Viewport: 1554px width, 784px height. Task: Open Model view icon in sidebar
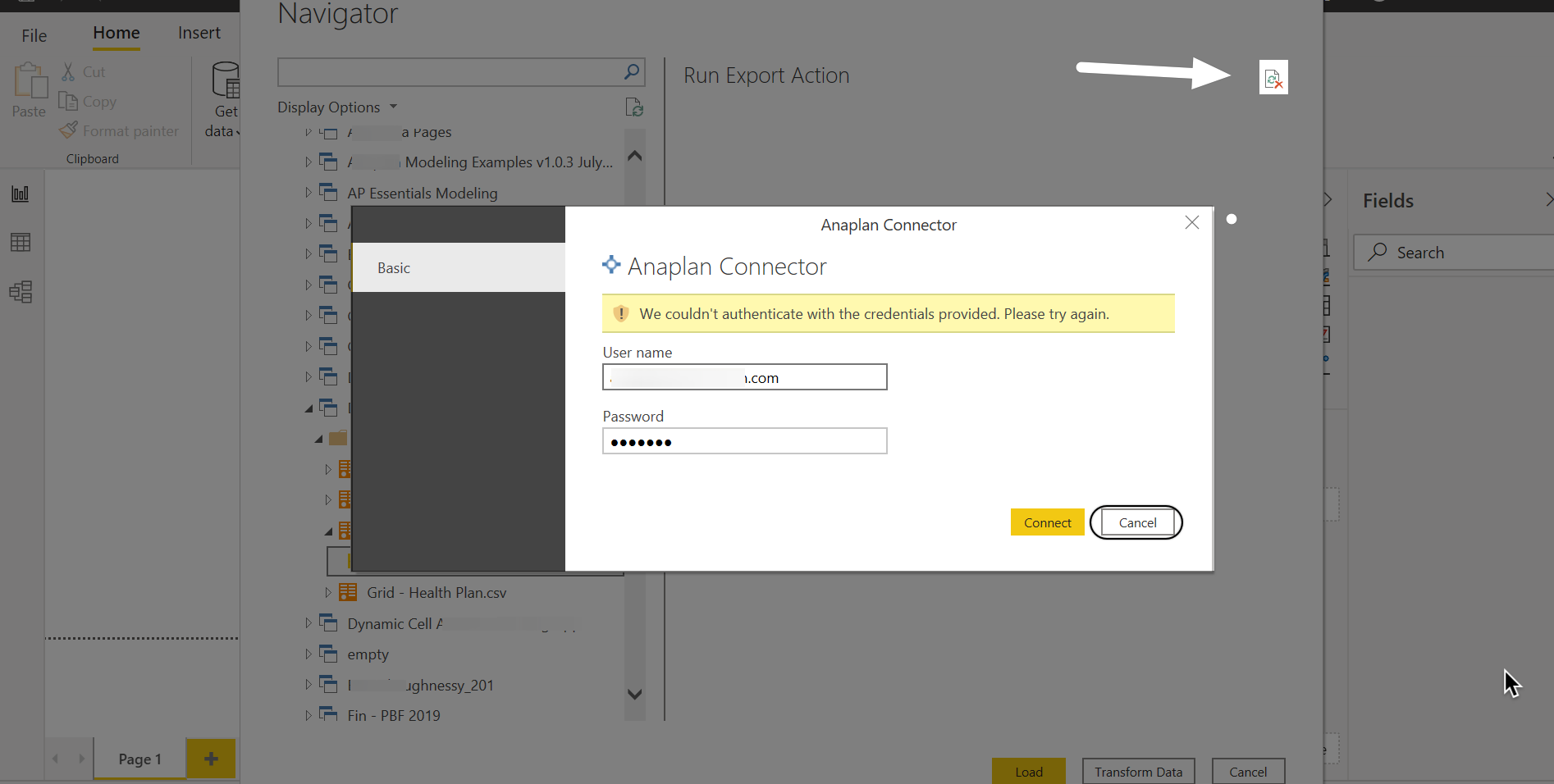(21, 292)
